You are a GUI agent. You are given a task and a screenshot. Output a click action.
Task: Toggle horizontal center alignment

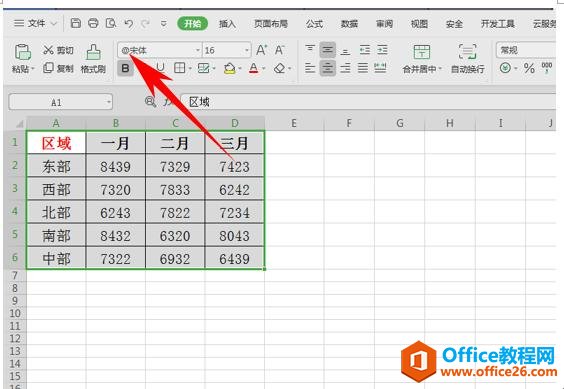(x=327, y=68)
